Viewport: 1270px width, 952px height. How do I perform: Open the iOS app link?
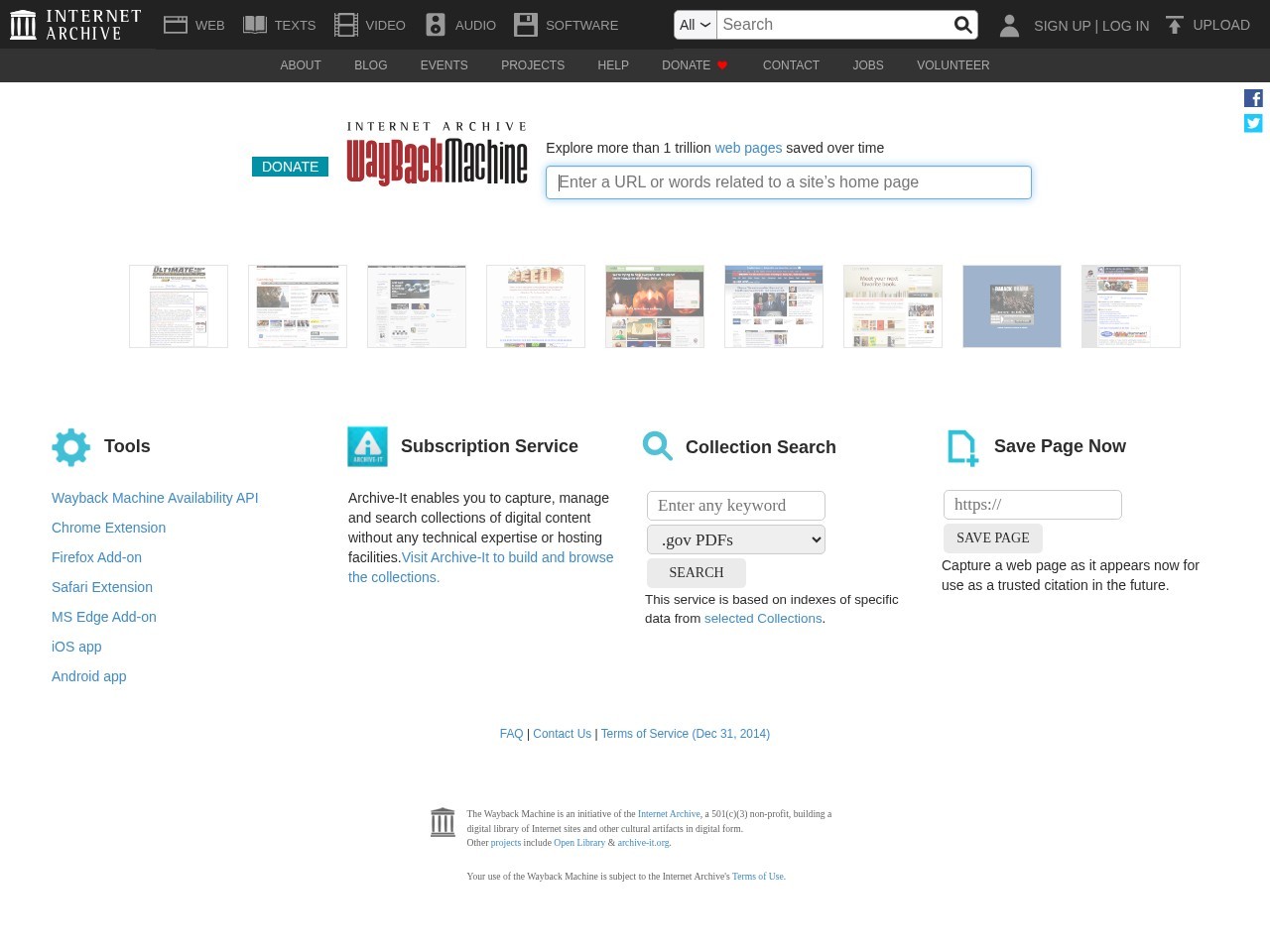pyautogui.click(x=76, y=647)
